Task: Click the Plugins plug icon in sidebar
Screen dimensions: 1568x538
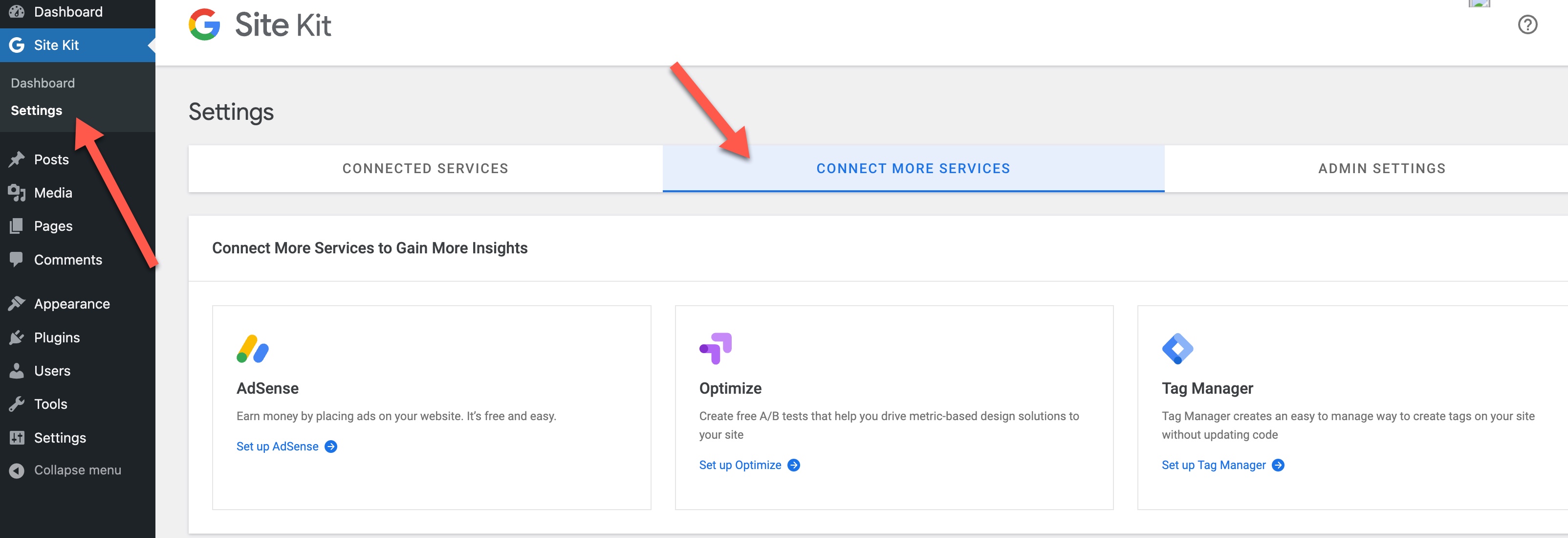Action: click(17, 337)
